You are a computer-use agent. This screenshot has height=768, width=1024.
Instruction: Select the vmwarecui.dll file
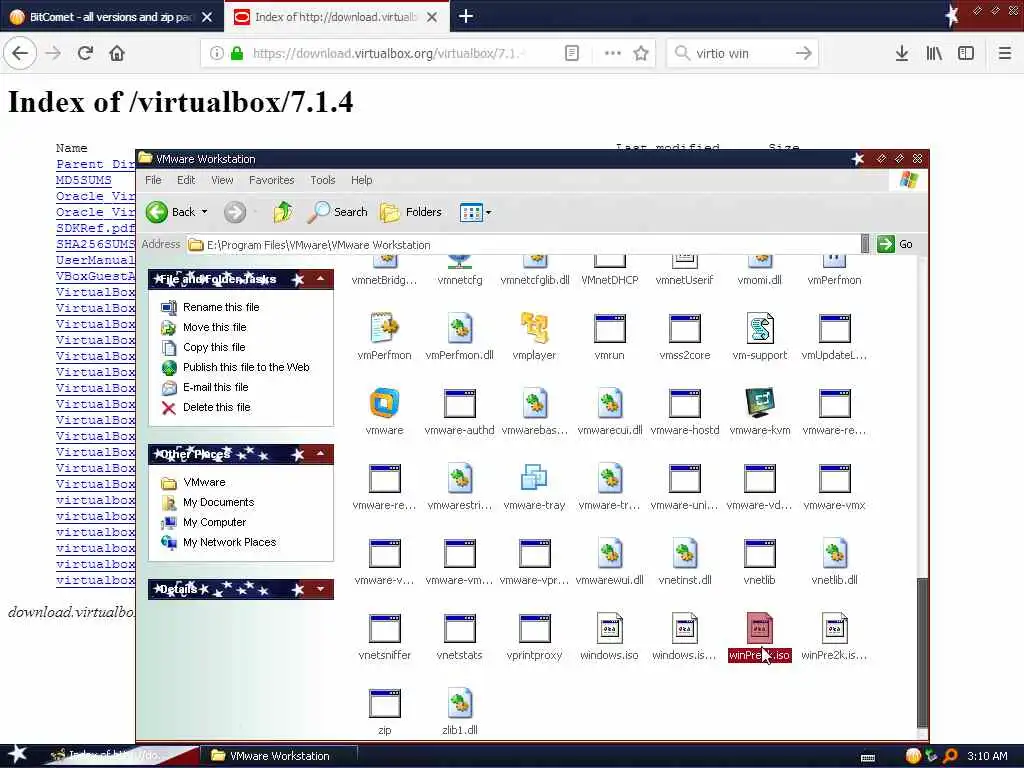pos(609,403)
